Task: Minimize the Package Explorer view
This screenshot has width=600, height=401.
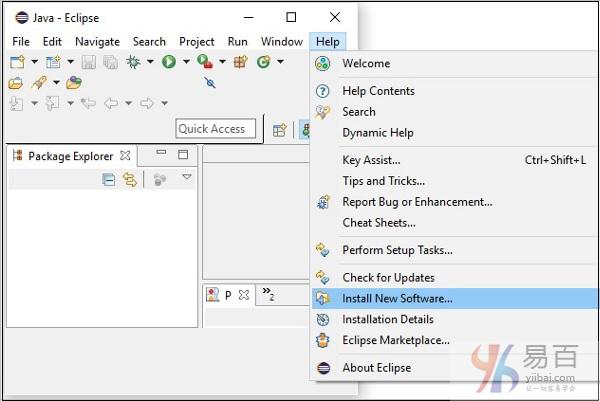Action: click(x=161, y=153)
